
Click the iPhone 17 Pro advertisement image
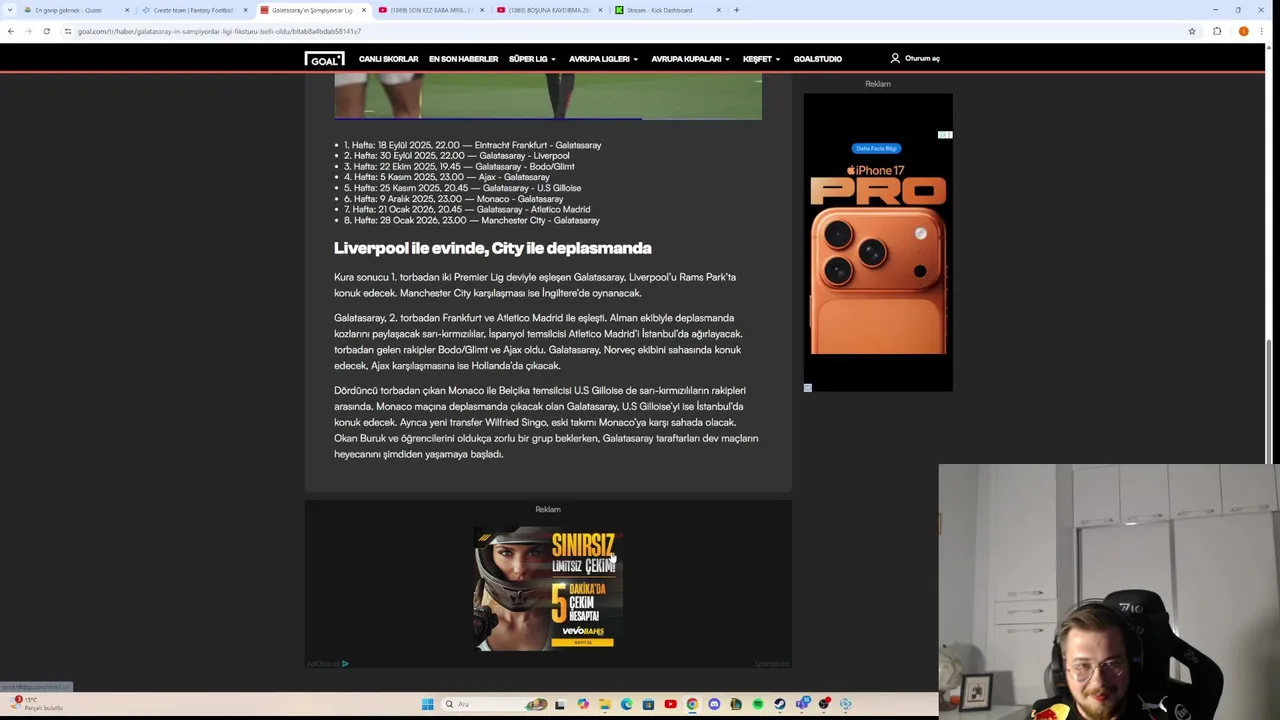[x=878, y=243]
